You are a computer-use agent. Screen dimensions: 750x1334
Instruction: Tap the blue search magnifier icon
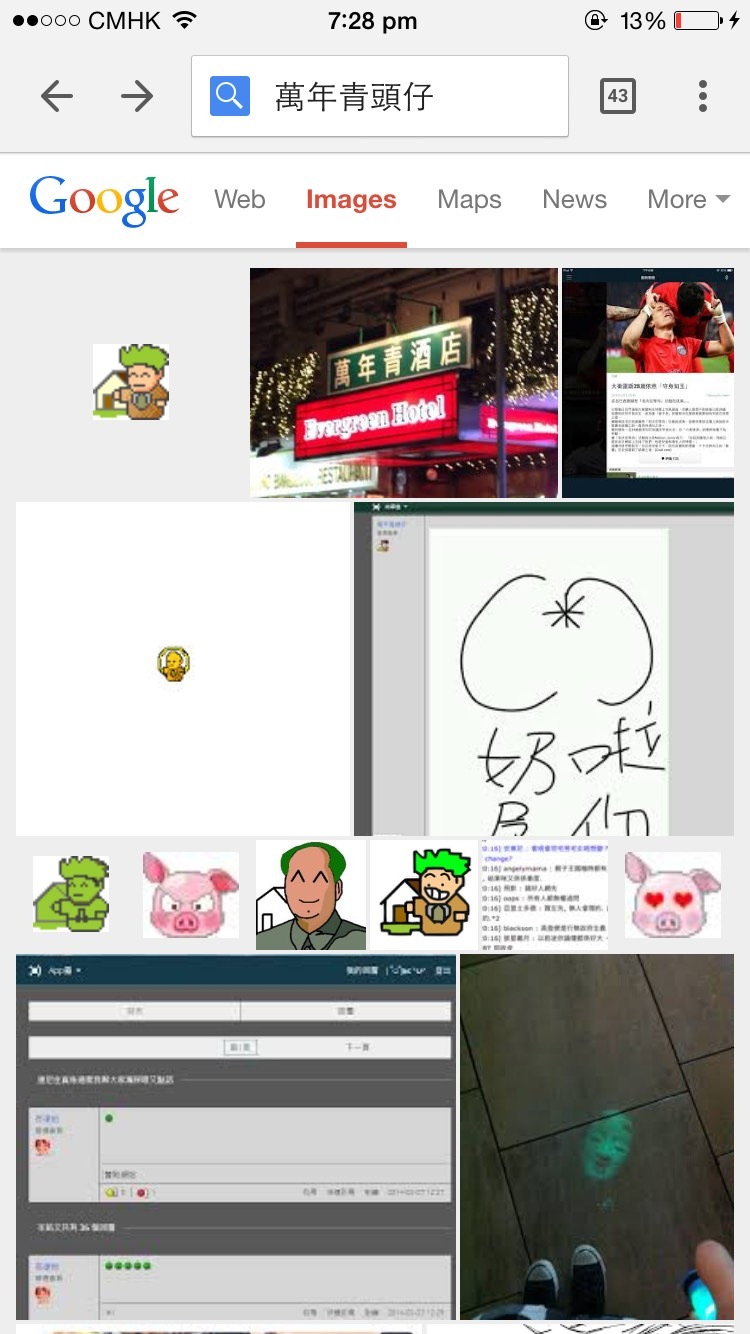229,96
